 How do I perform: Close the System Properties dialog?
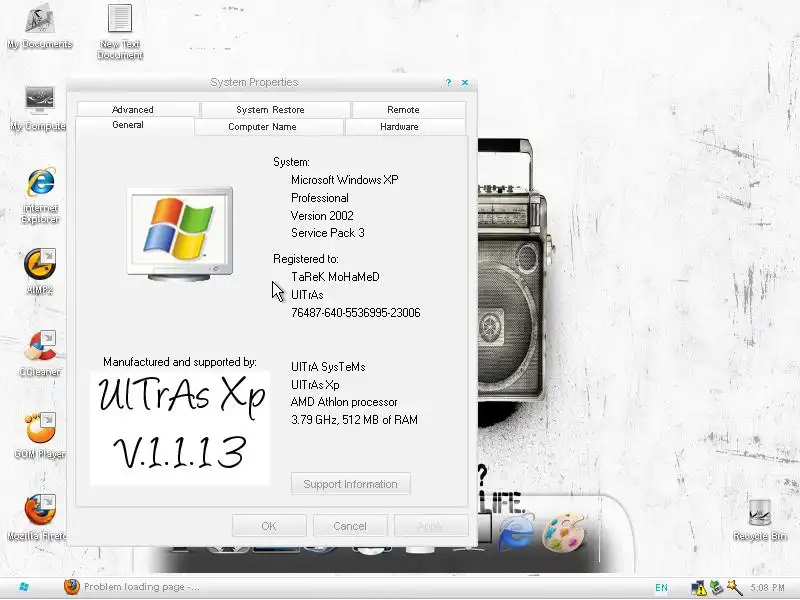[x=465, y=83]
